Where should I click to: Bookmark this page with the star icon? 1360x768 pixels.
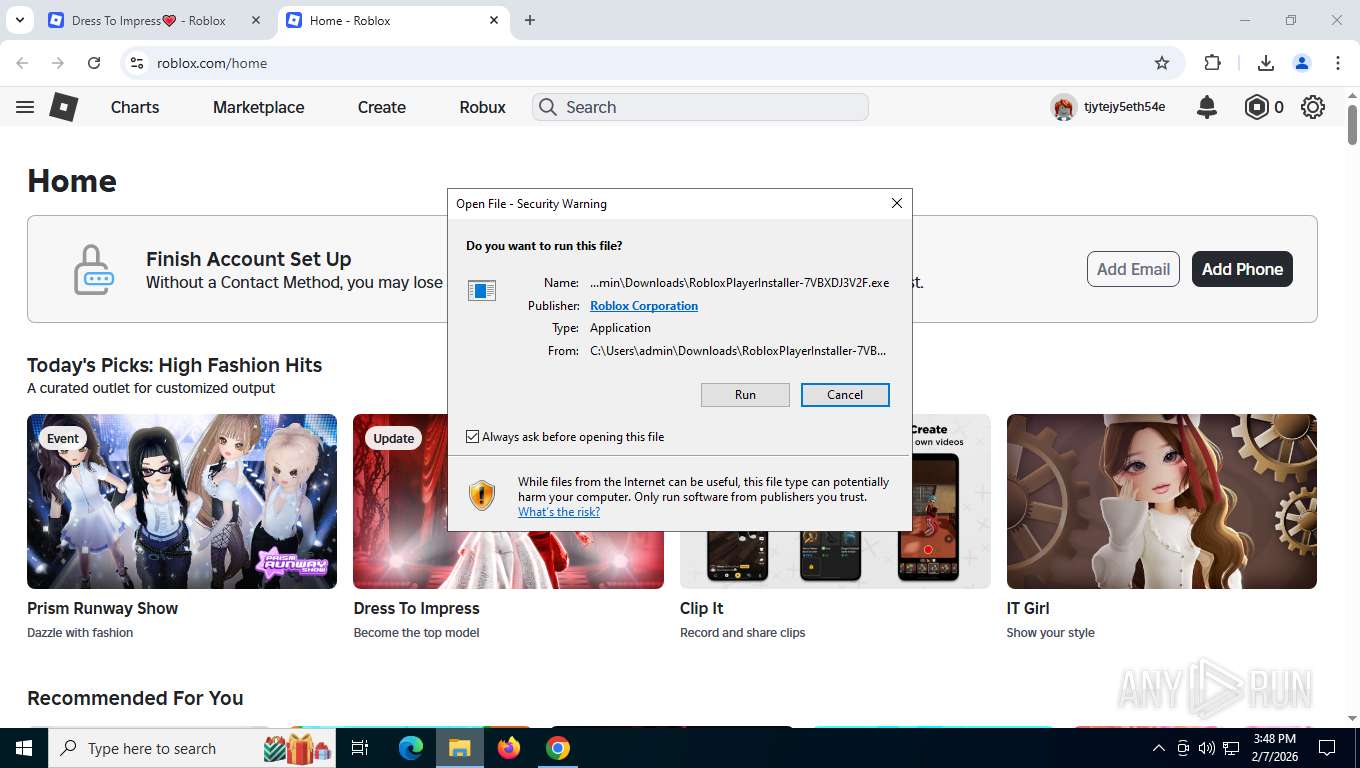coord(1162,63)
